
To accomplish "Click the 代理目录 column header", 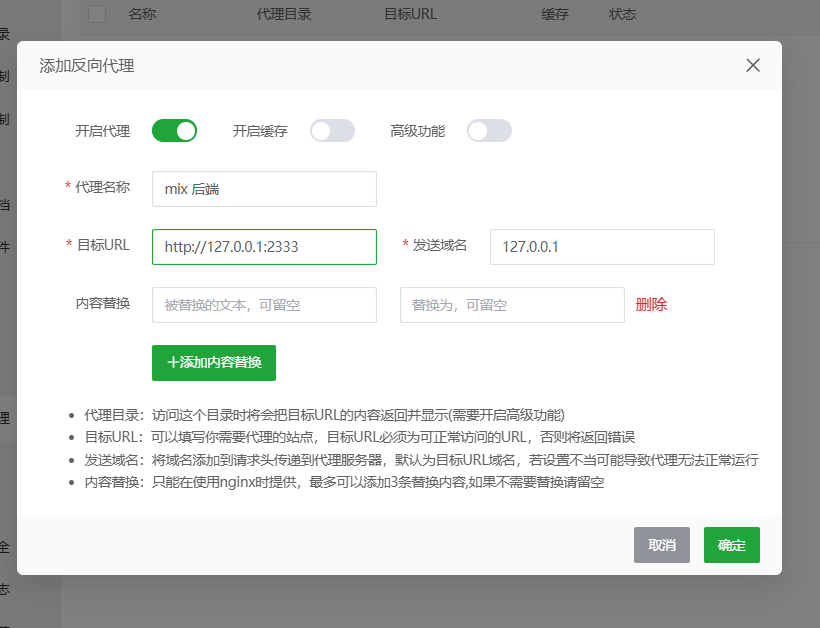I will click(283, 14).
